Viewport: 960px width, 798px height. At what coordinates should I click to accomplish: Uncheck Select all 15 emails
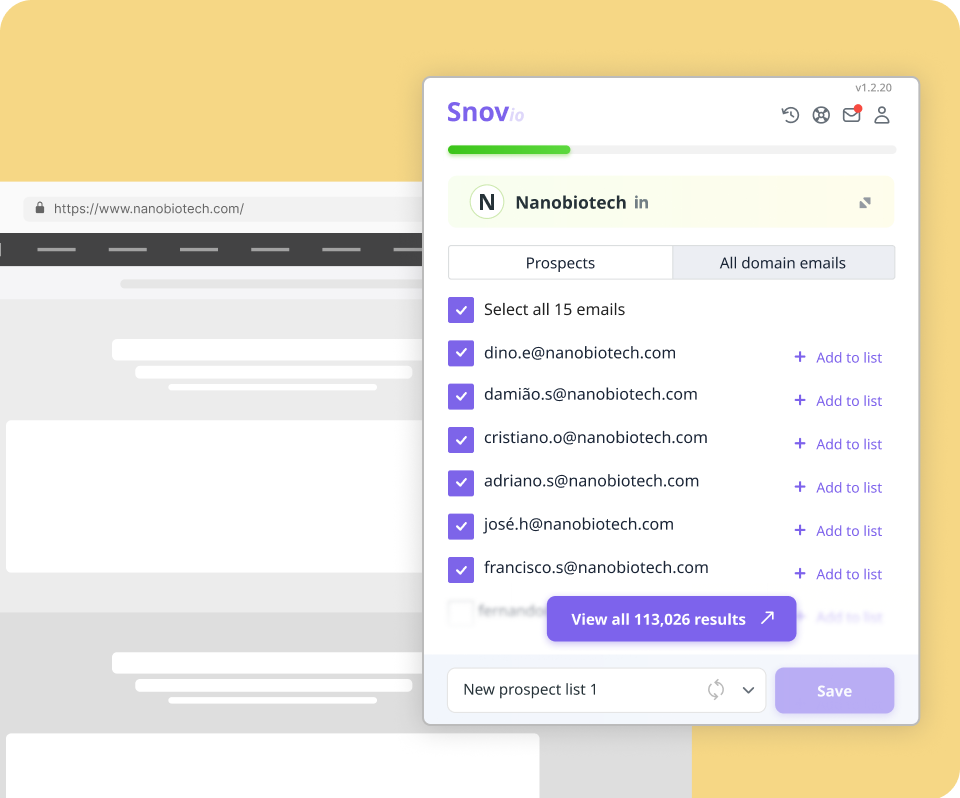tap(461, 310)
